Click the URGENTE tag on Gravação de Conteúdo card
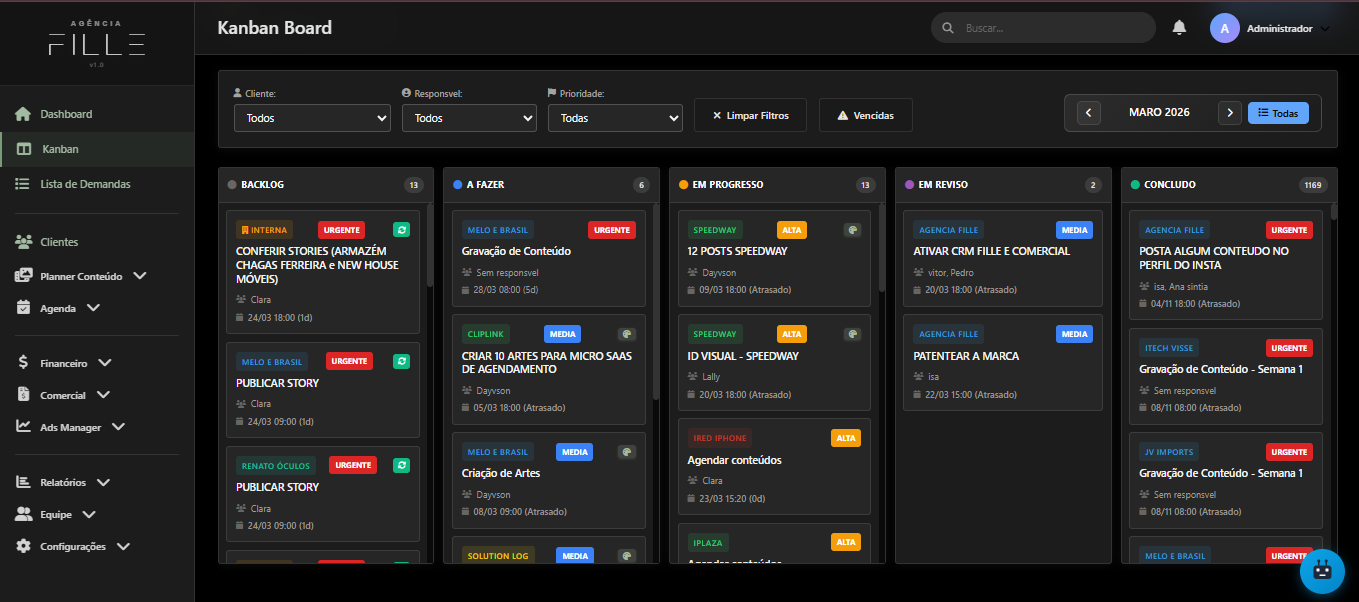Viewport: 1359px width, 602px height. pyautogui.click(x=611, y=230)
